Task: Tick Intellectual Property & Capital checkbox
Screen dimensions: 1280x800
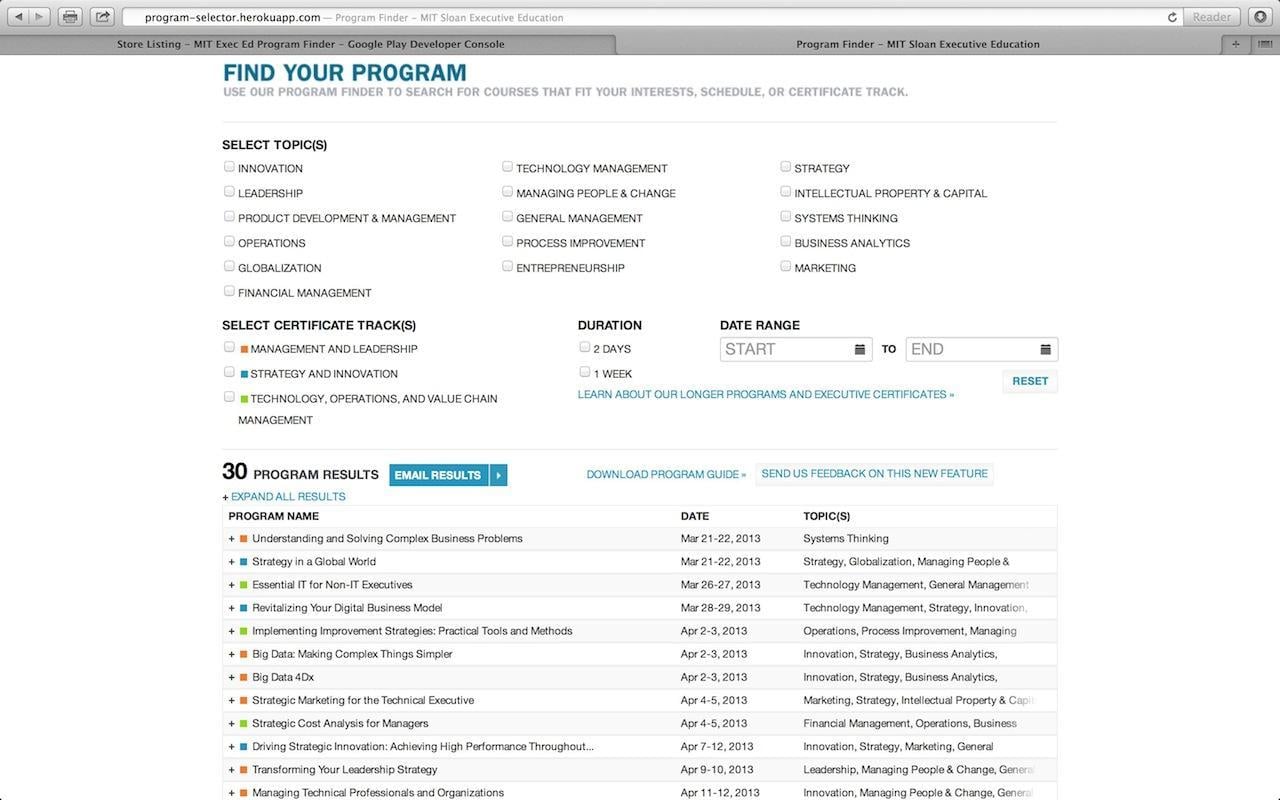Action: coord(785,192)
